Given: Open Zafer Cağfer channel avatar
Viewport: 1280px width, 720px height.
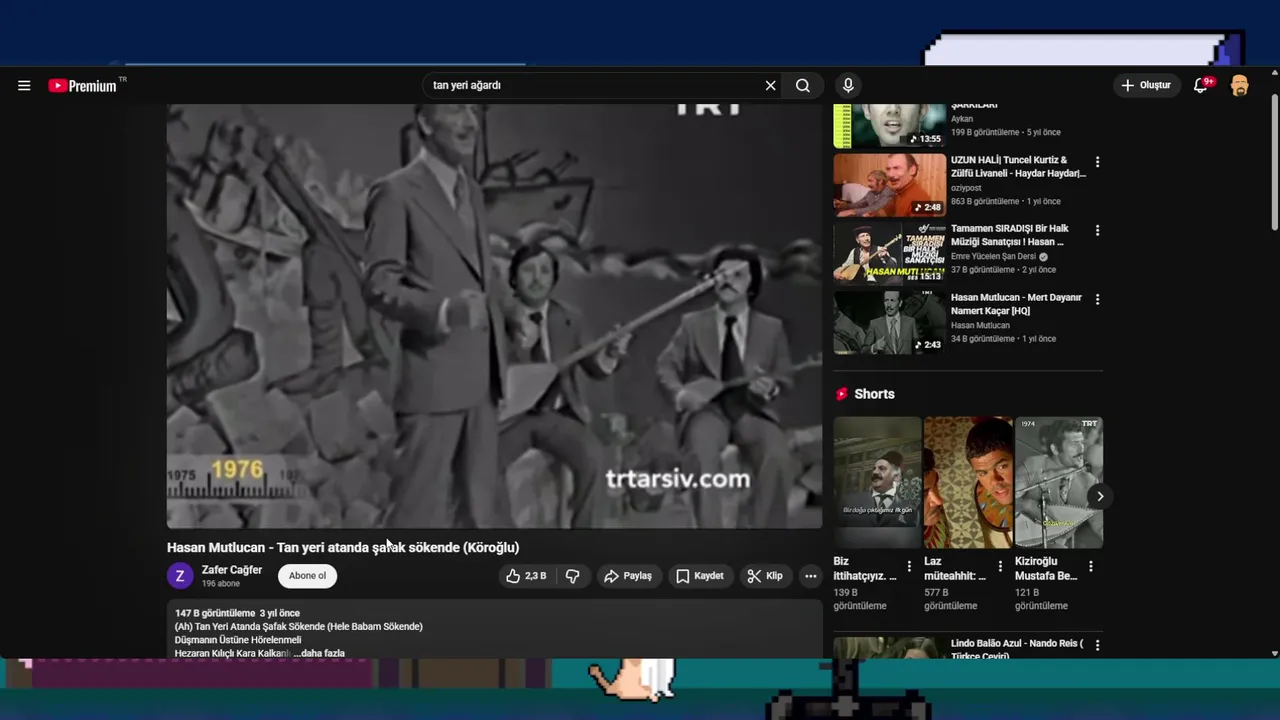Looking at the screenshot, I should [180, 576].
